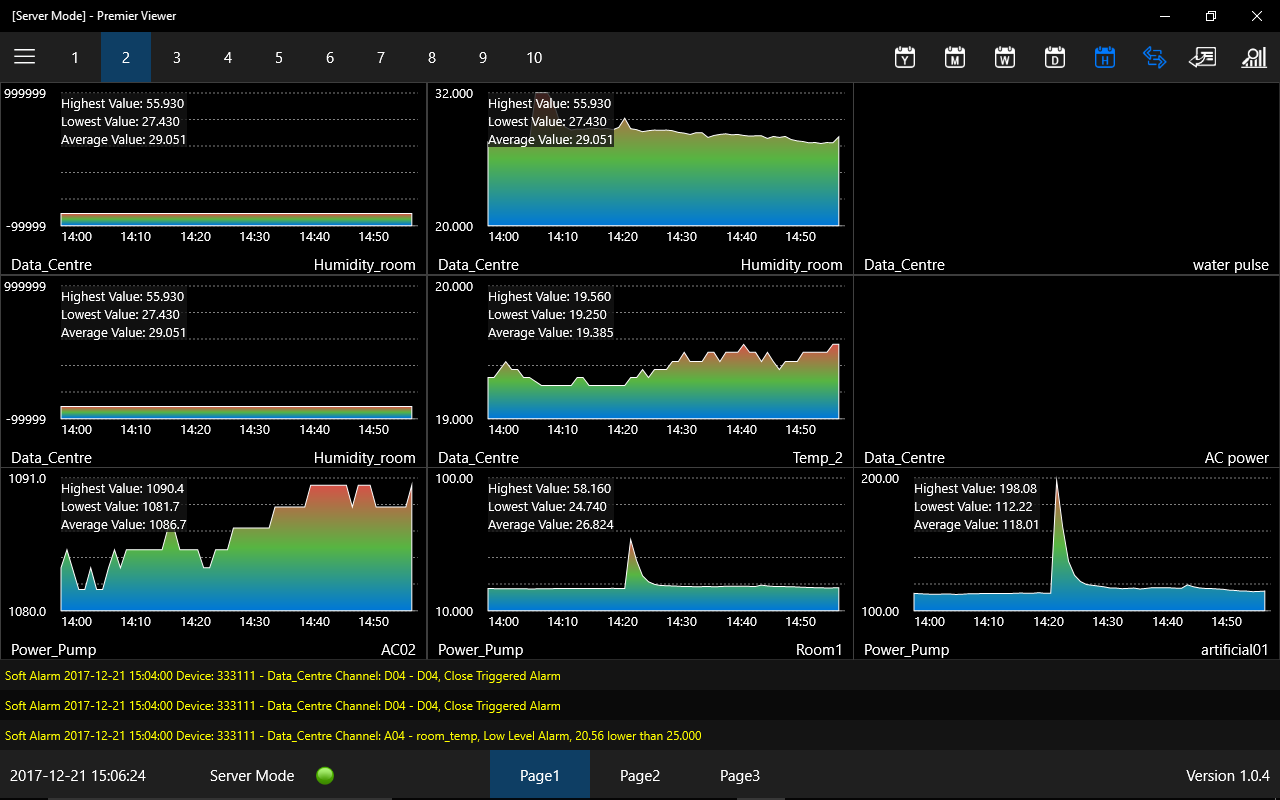Switch to monthly calendar view

tap(955, 57)
